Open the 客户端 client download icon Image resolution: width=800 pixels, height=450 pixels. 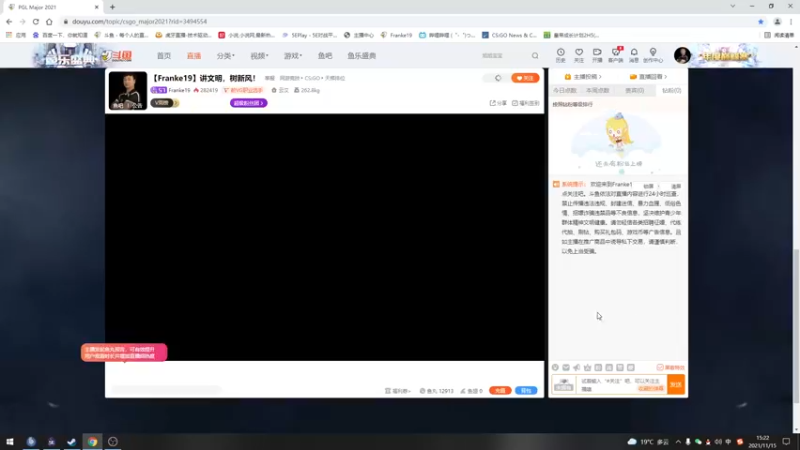tap(616, 55)
